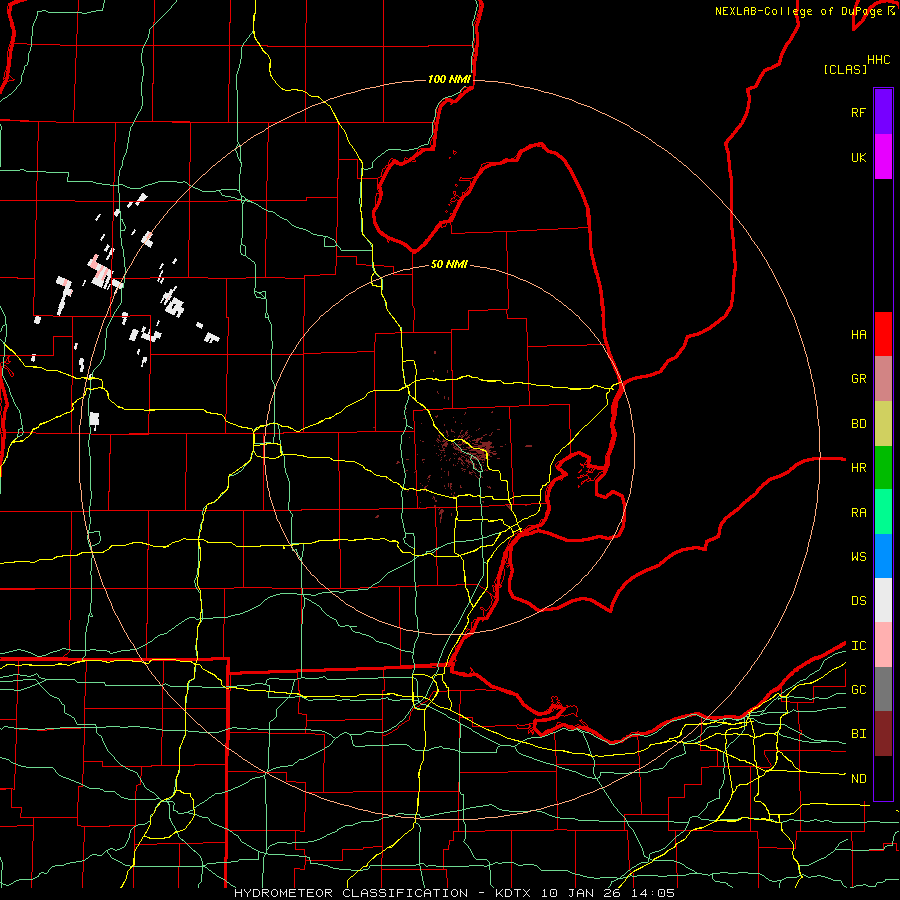Viewport: 900px width, 900px height.
Task: Click the RF purple legend swatch
Action: (x=883, y=112)
